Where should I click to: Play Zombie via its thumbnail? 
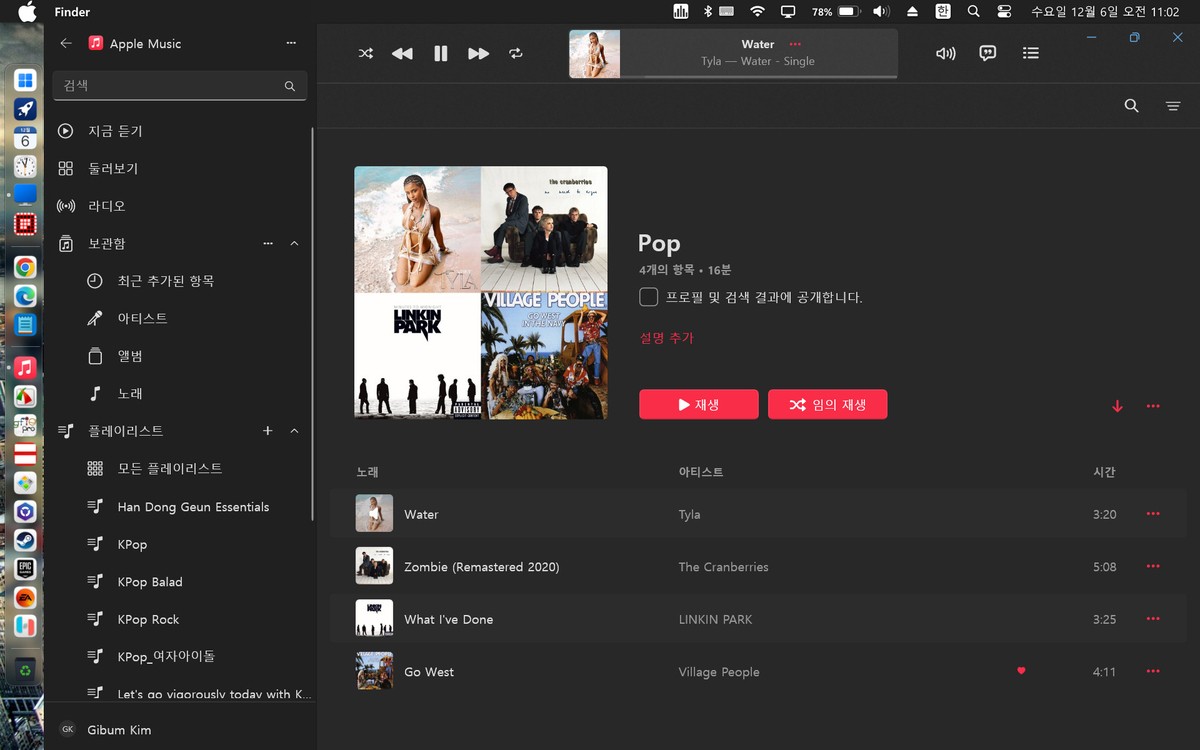(374, 566)
